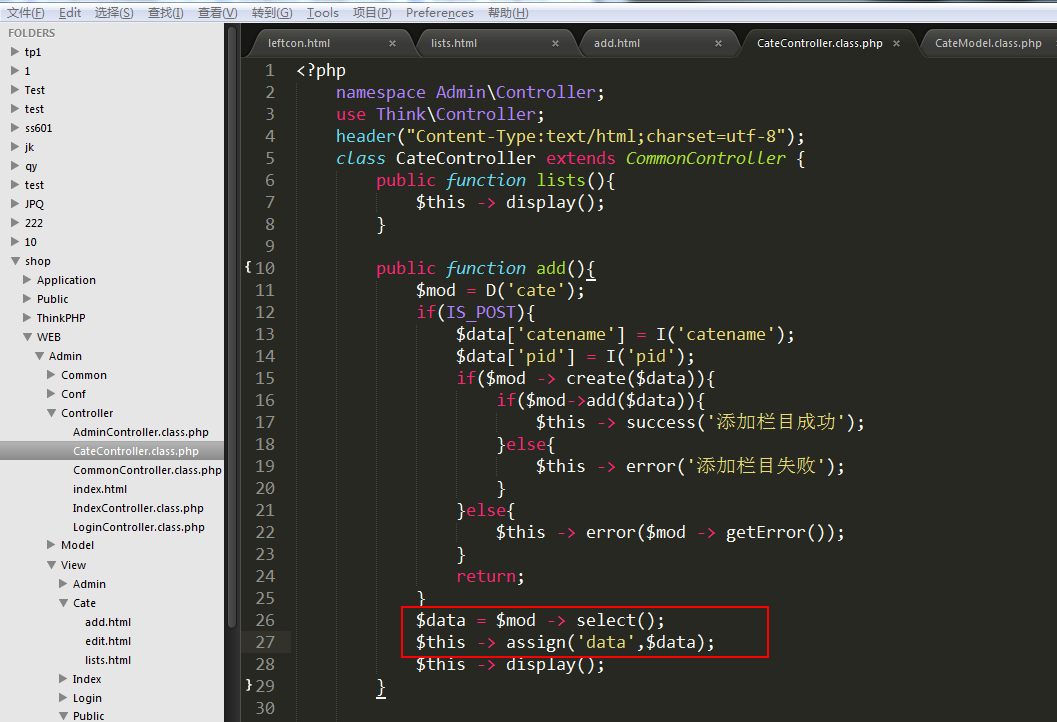Open CateController.class.php in sidebar

pos(135,451)
